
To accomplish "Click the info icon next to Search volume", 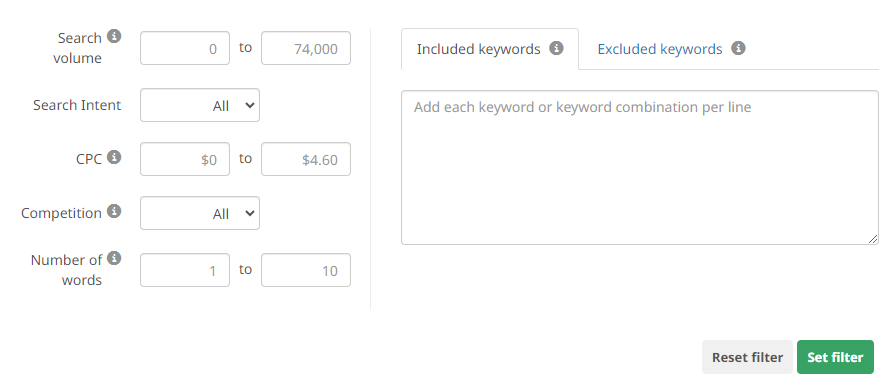I will point(114,36).
